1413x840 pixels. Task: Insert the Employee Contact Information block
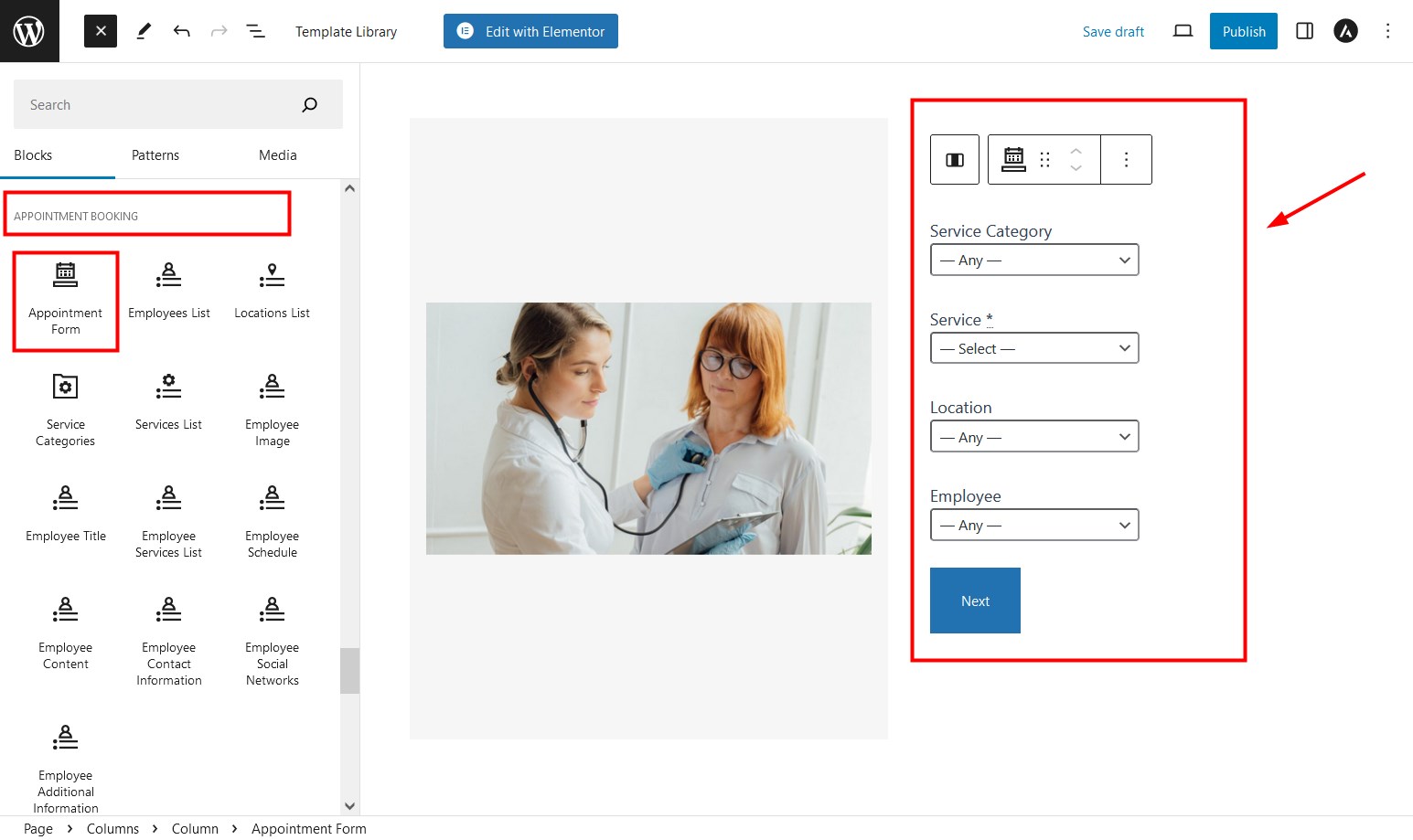169,642
